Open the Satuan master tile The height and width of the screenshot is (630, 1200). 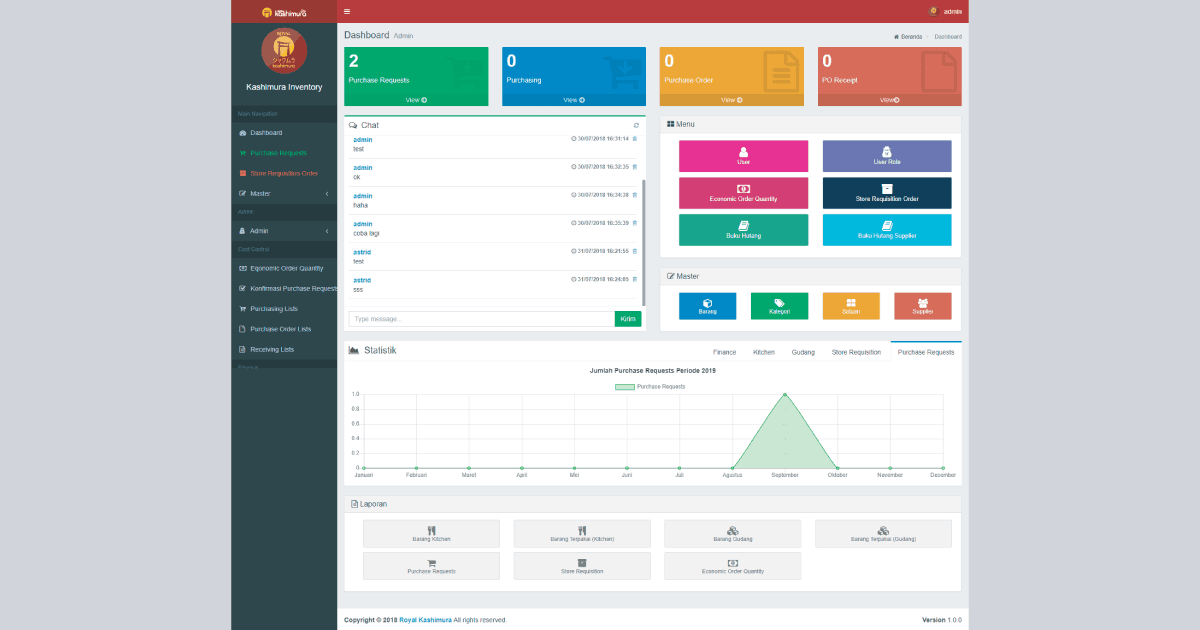tap(851, 306)
